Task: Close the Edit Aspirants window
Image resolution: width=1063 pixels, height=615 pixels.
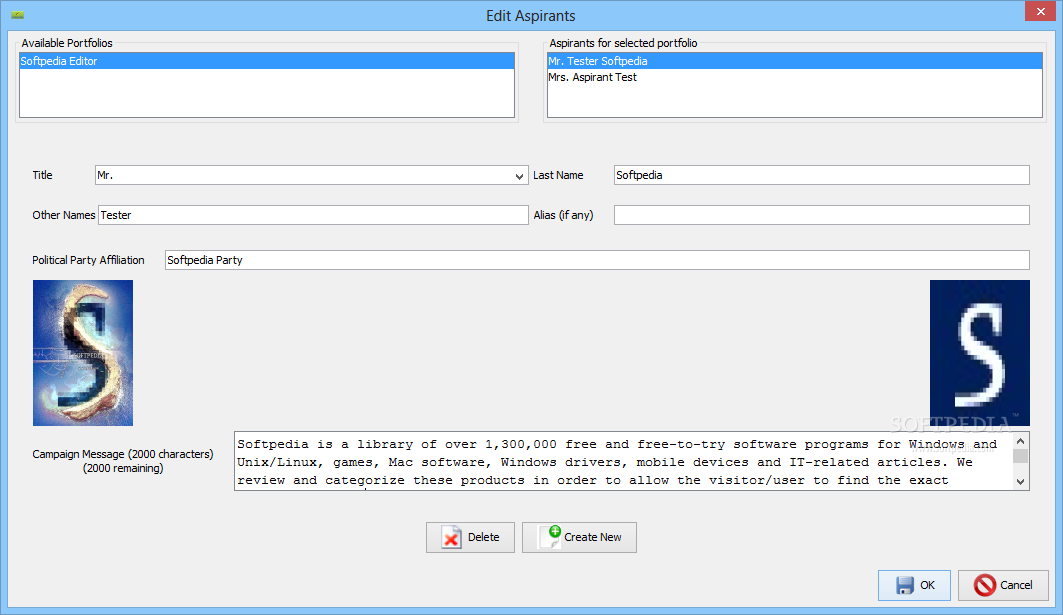Action: tap(1041, 12)
